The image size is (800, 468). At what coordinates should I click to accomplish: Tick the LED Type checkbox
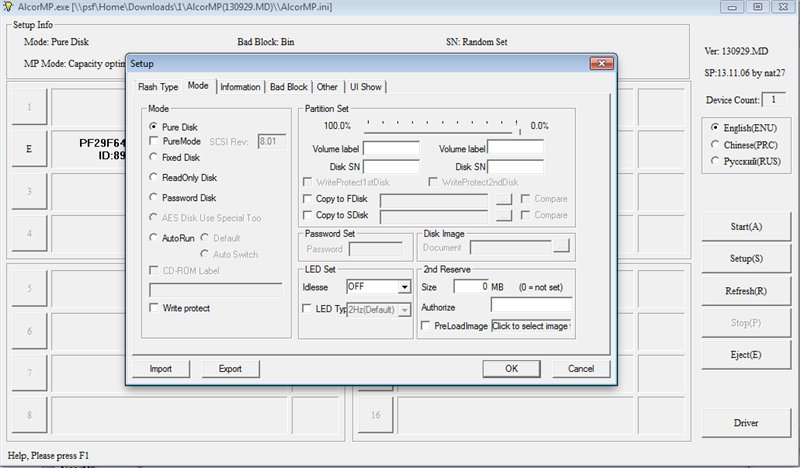[x=307, y=308]
